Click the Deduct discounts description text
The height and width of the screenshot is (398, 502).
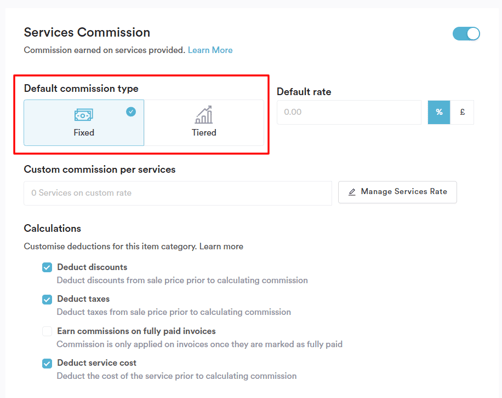click(182, 280)
